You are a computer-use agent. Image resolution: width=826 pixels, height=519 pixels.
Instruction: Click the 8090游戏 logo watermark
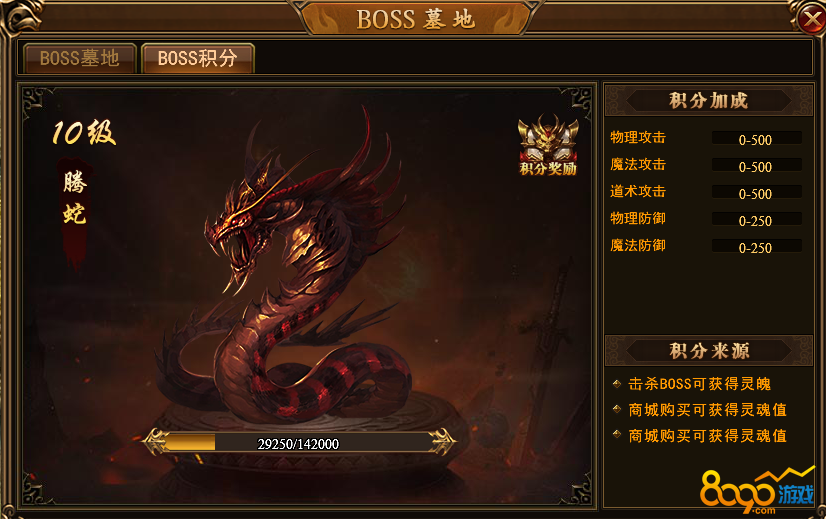coord(756,491)
